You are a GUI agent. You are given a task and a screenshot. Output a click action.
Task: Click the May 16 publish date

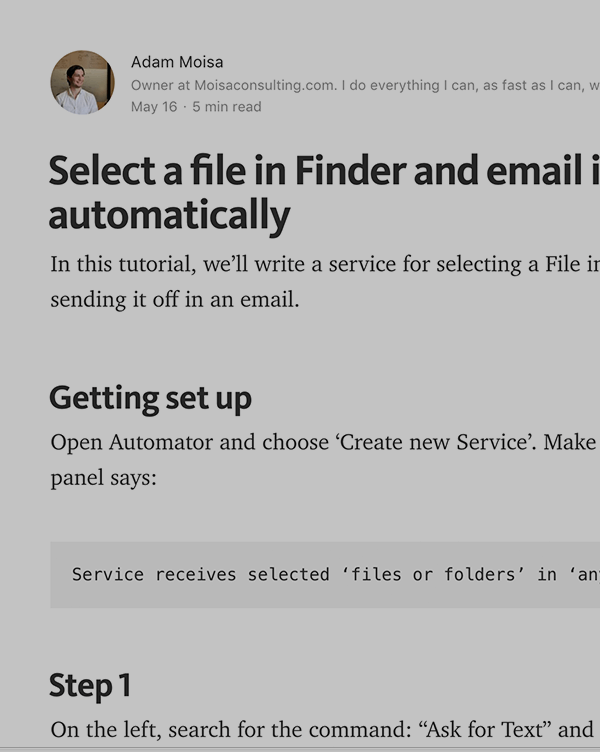(153, 106)
